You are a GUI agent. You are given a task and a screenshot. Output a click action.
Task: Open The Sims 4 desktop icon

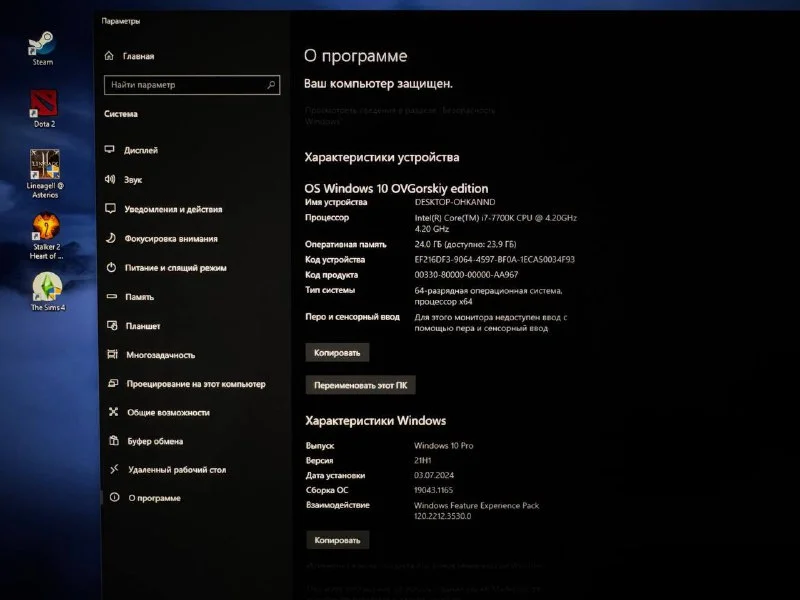(45, 287)
